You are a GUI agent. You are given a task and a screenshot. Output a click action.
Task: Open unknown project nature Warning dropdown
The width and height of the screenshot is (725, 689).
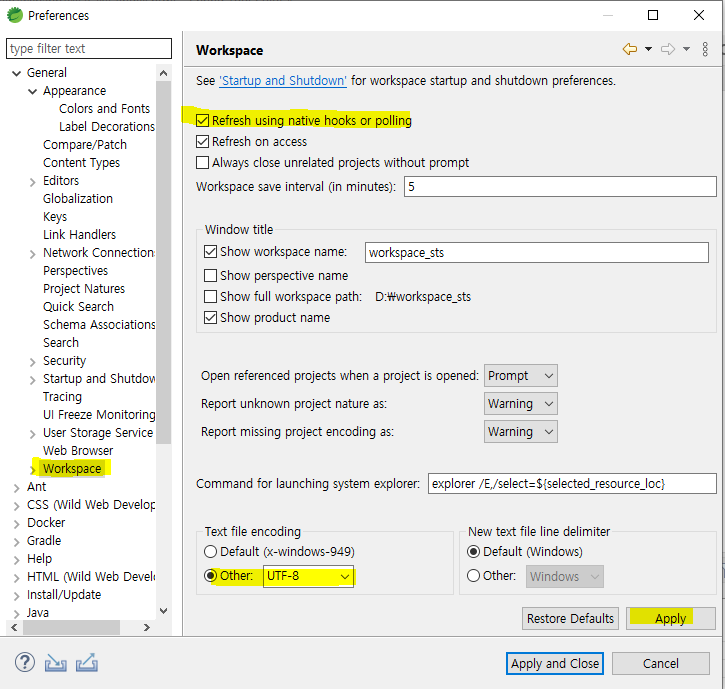521,404
